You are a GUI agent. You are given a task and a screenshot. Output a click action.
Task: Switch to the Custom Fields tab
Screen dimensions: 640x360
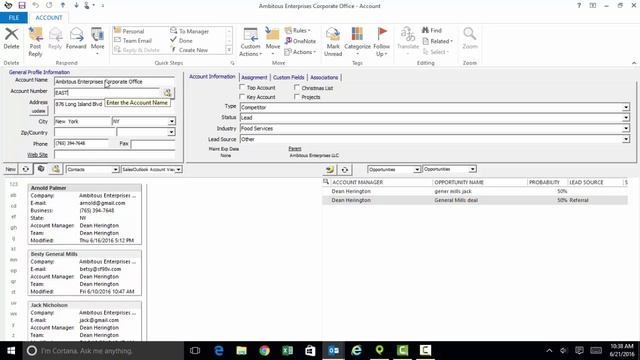[289, 77]
